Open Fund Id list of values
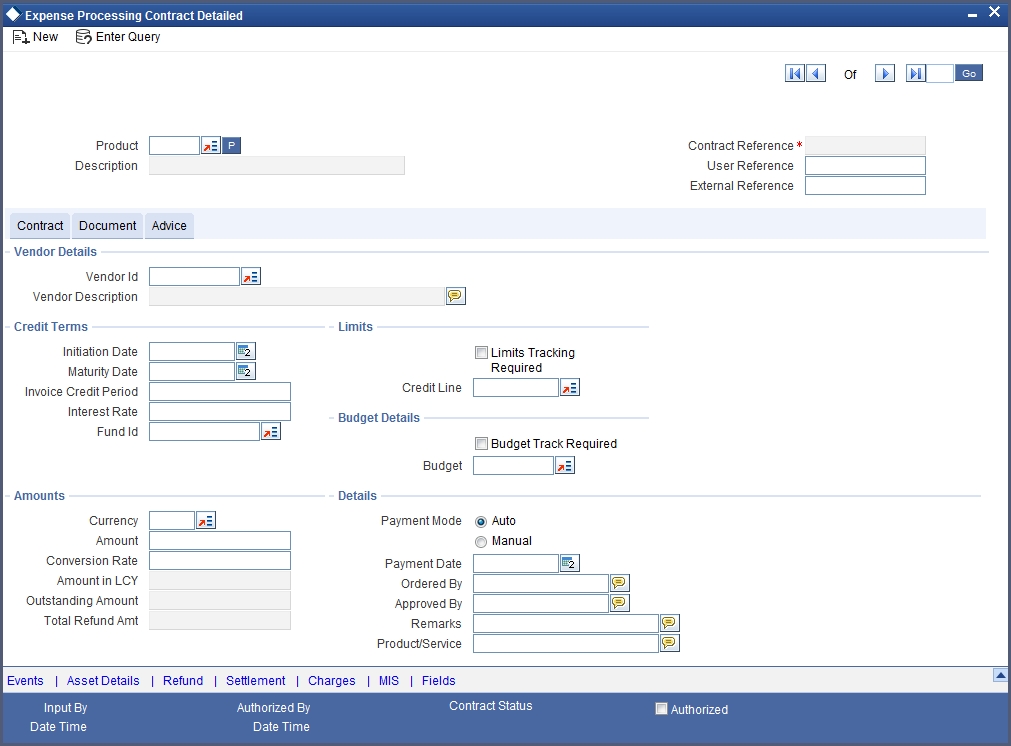The height and width of the screenshot is (746, 1011). point(271,431)
